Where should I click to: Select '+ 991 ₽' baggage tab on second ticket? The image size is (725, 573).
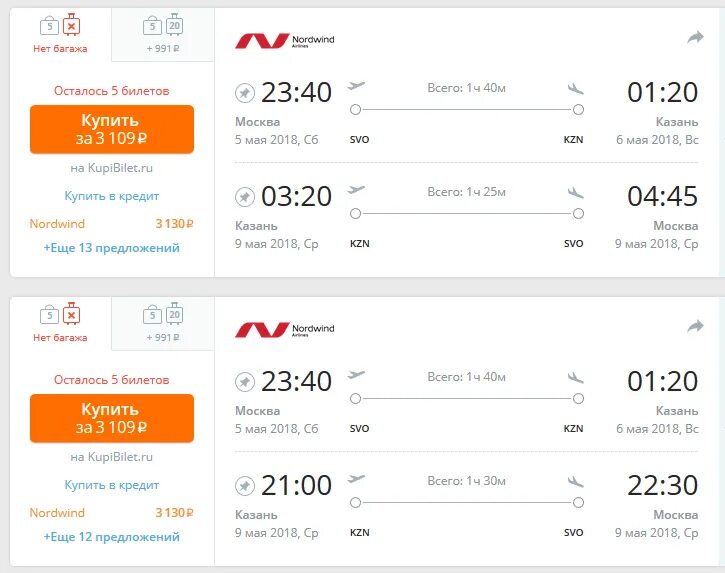pos(163,323)
